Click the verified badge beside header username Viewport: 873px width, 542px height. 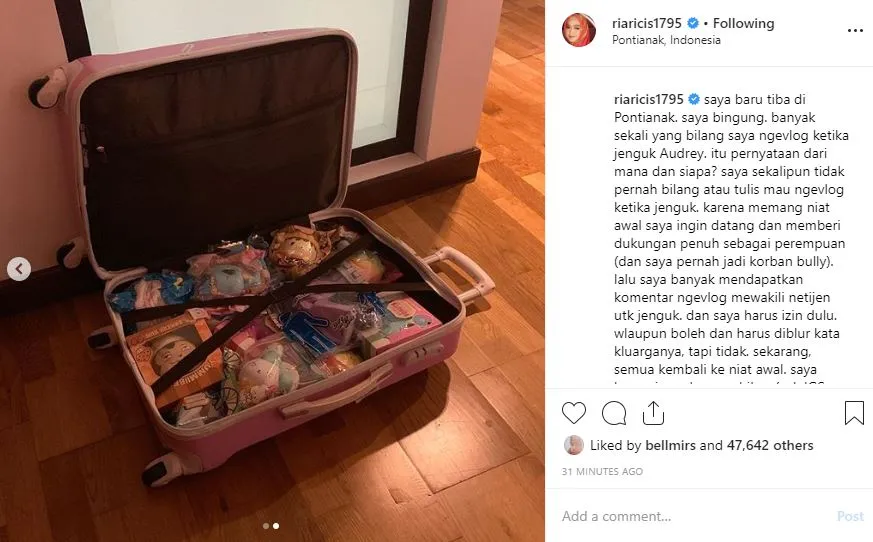pyautogui.click(x=693, y=23)
